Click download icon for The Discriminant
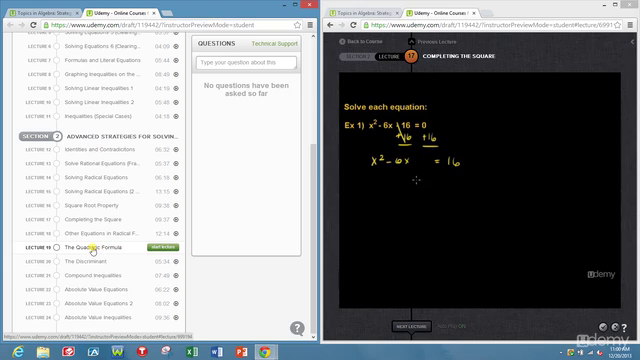 click(176, 262)
